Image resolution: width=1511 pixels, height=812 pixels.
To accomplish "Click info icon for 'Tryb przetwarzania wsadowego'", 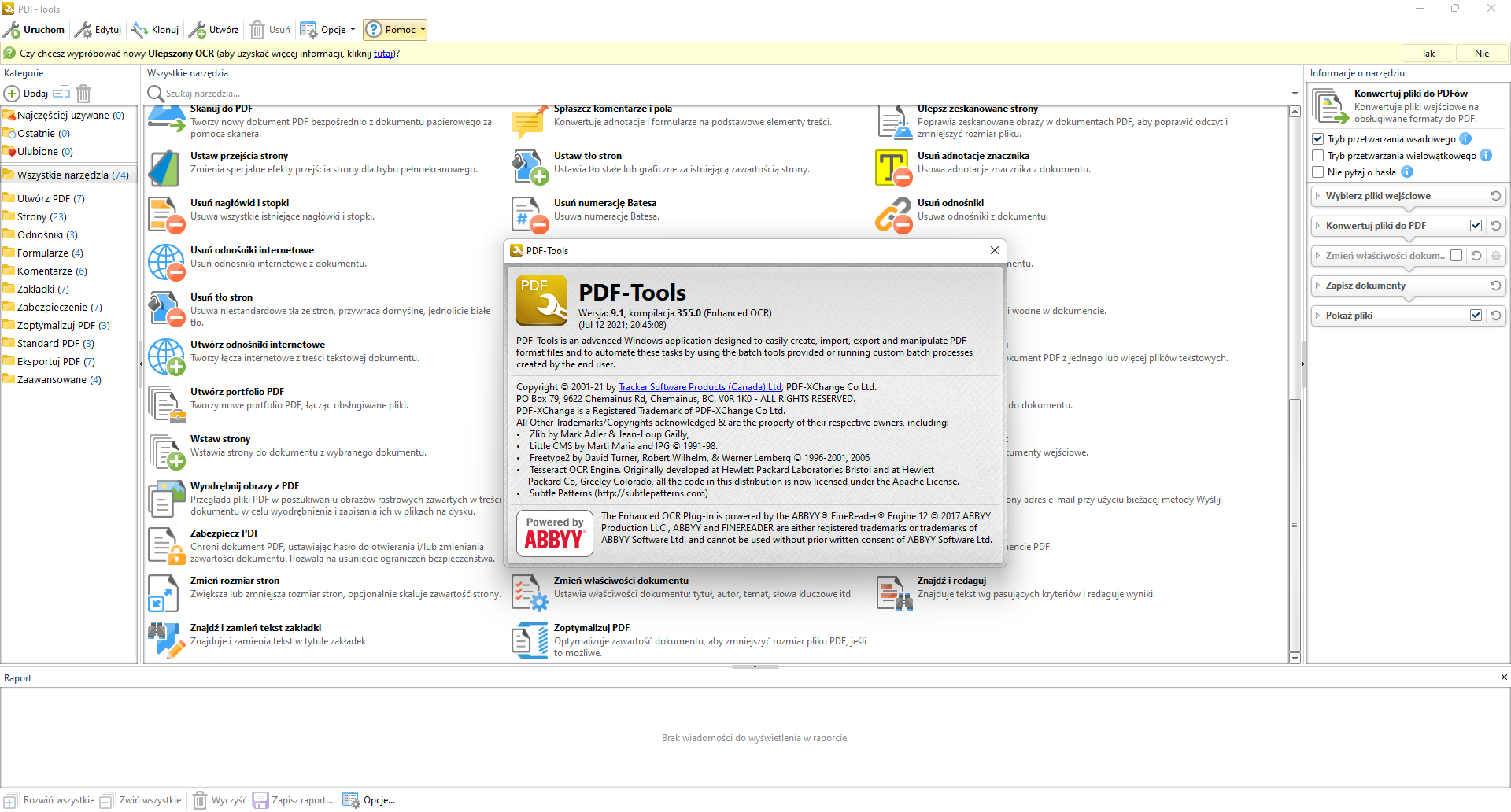I will point(1465,138).
